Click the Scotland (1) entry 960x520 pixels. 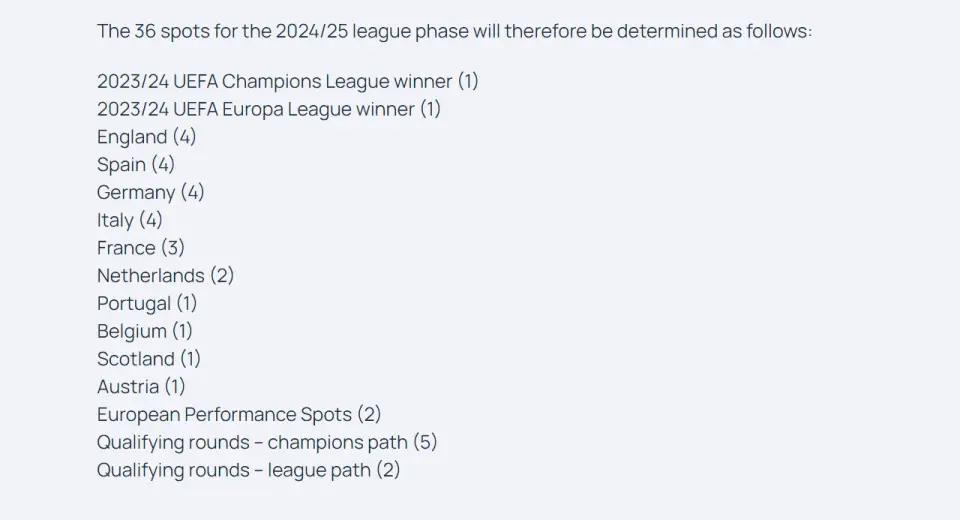pos(149,359)
